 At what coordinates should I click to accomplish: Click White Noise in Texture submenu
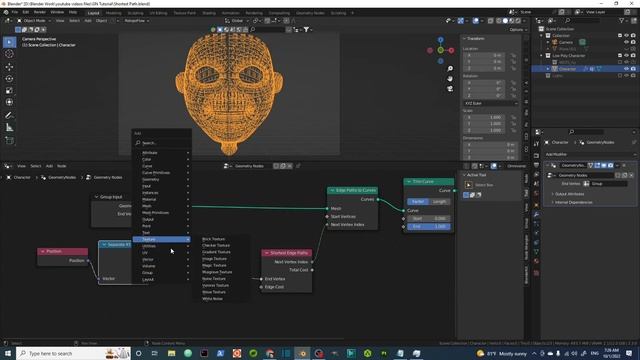(212, 299)
